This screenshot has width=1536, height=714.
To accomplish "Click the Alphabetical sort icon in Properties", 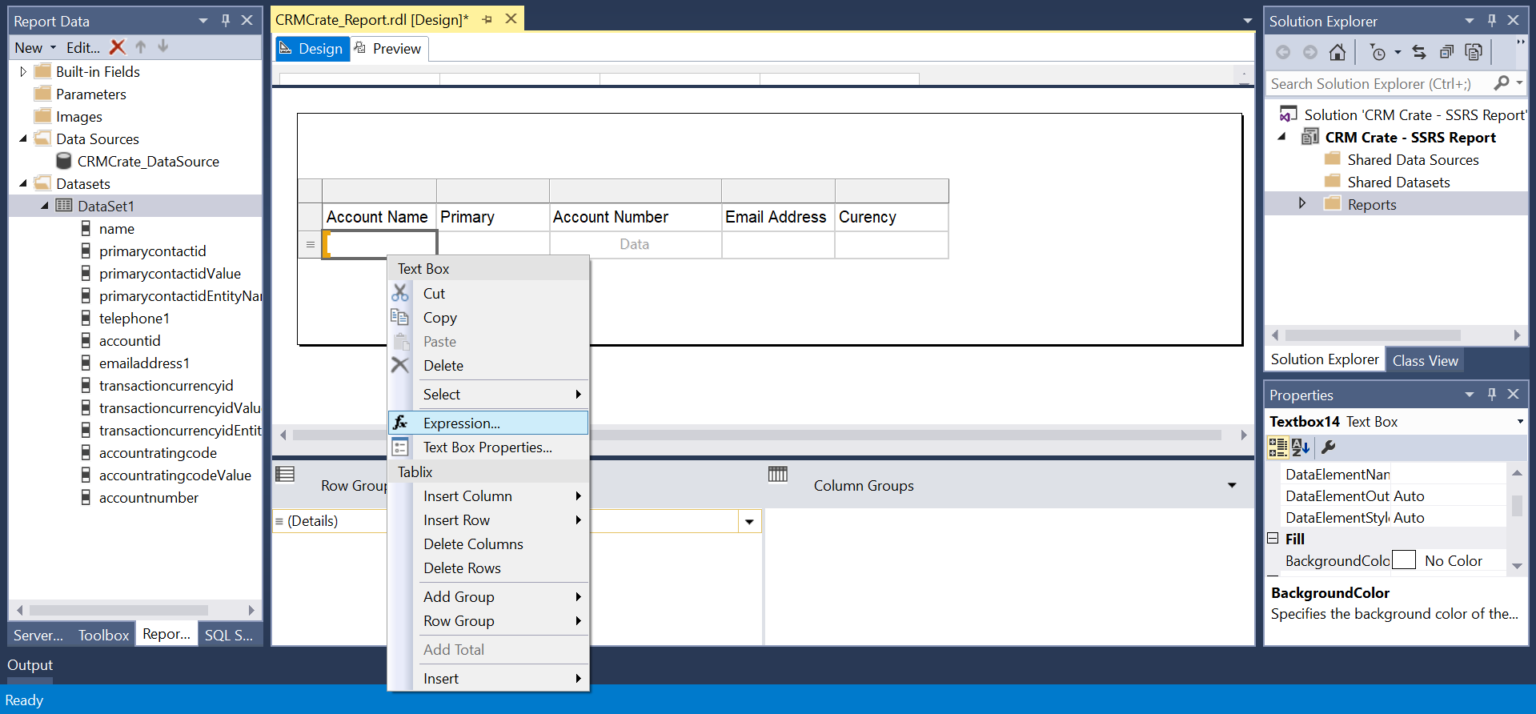I will point(1297,447).
